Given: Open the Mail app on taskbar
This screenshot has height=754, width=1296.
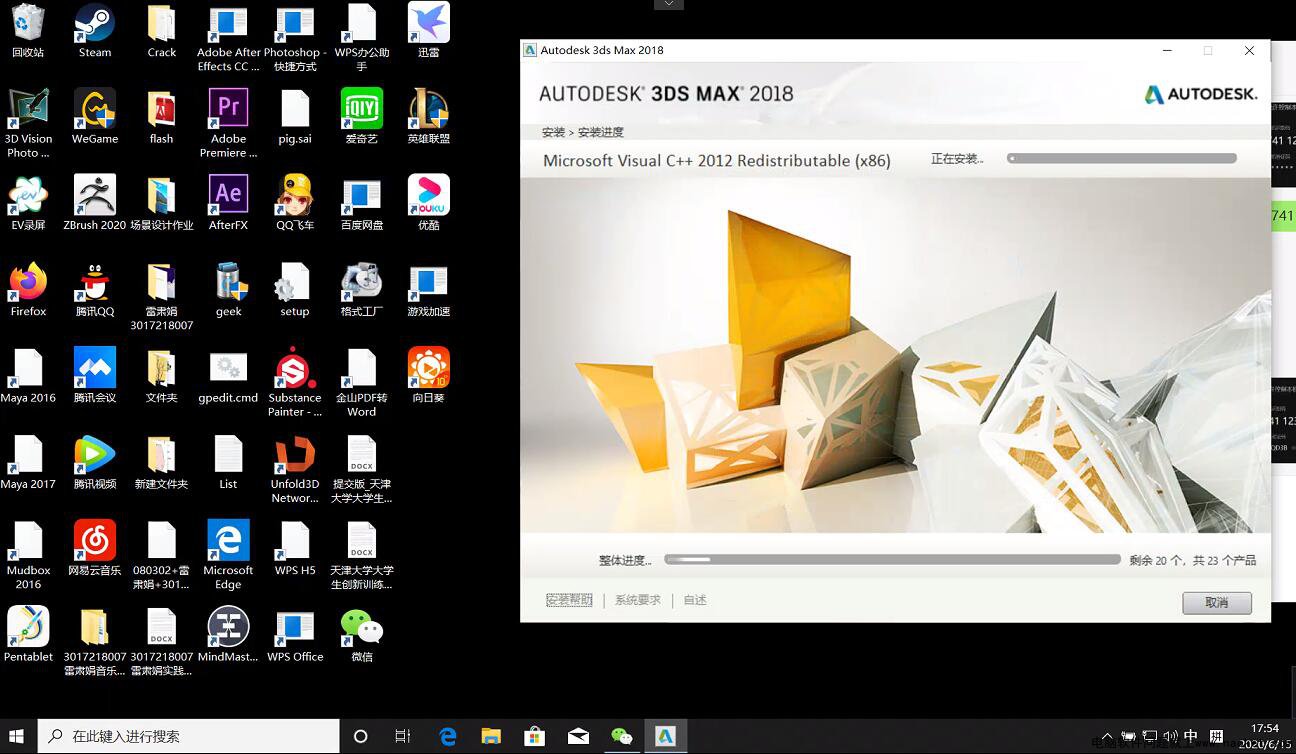Looking at the screenshot, I should (x=578, y=736).
